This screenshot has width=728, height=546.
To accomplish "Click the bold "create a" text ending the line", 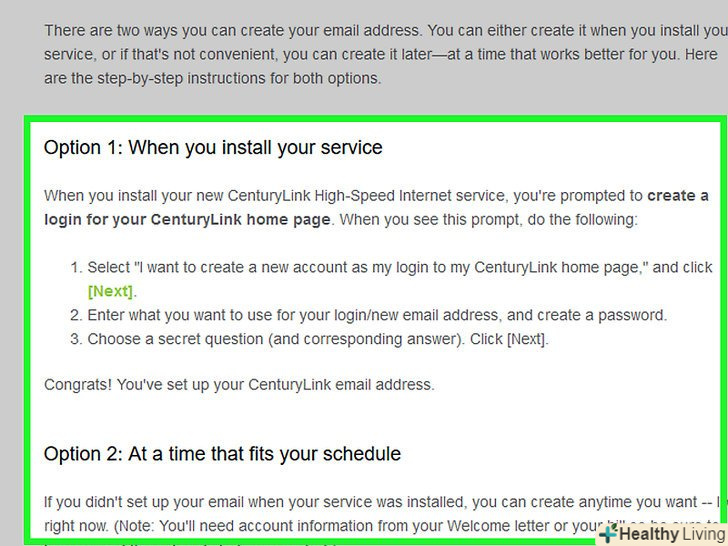I will (677, 196).
